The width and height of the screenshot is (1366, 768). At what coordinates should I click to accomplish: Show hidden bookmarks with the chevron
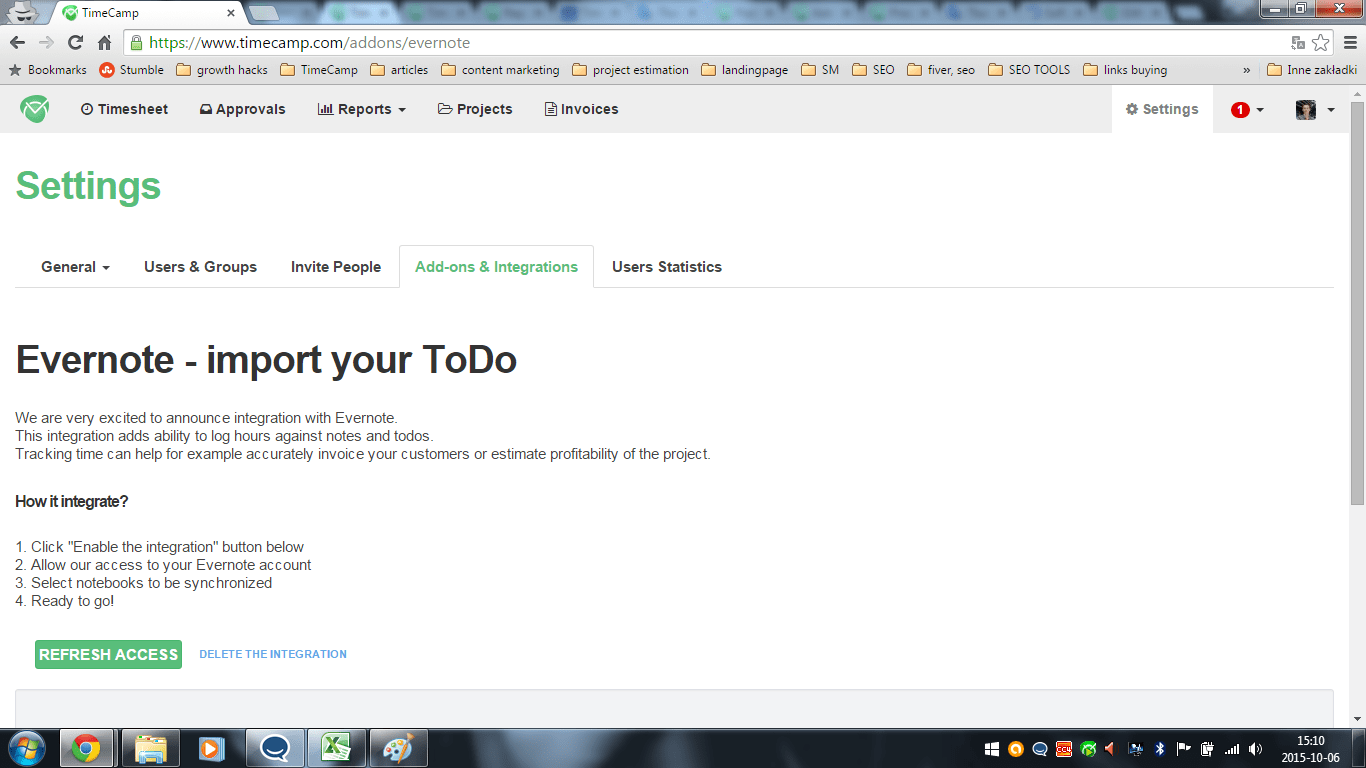pyautogui.click(x=1246, y=70)
